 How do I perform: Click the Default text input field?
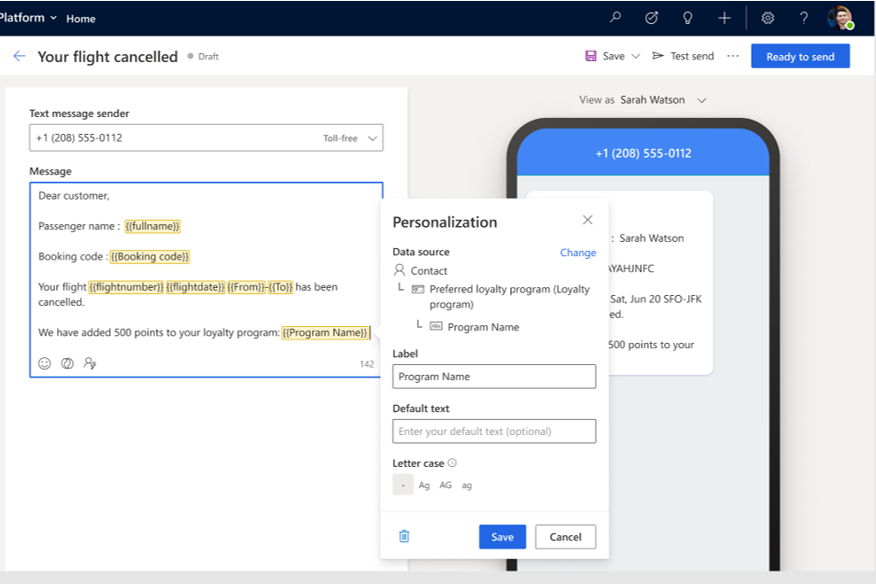coord(494,432)
